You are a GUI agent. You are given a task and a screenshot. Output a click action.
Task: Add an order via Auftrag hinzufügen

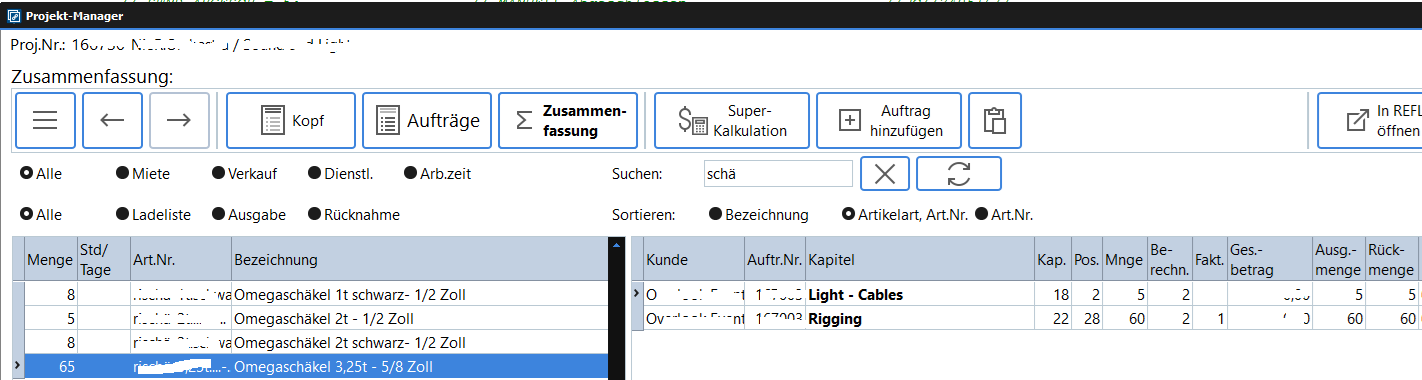(889, 120)
